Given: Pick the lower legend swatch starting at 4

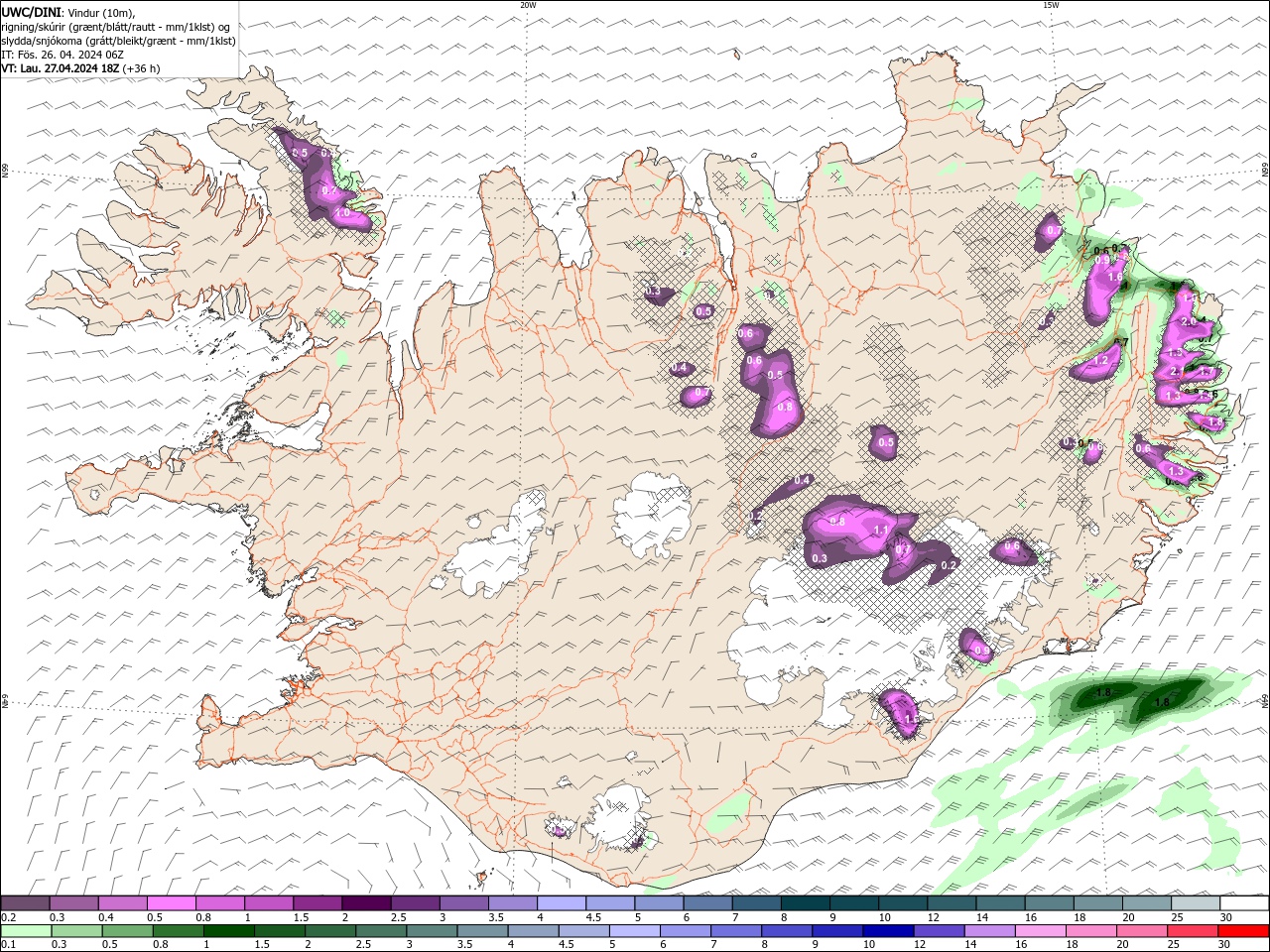Looking at the screenshot, I should pyautogui.click(x=533, y=930).
